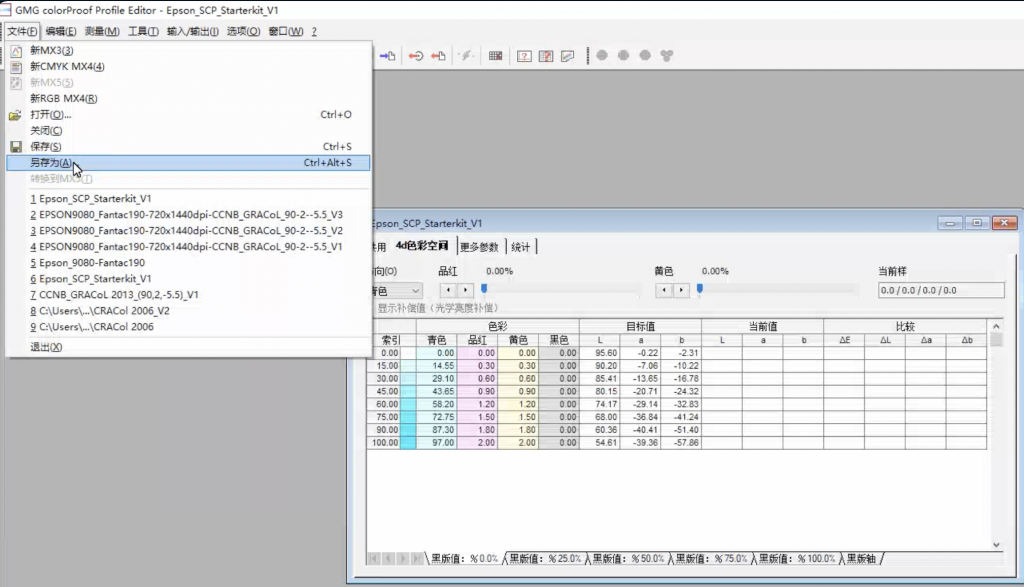
Task: Select the 黑版轴 sheet tab
Action: coord(861,559)
